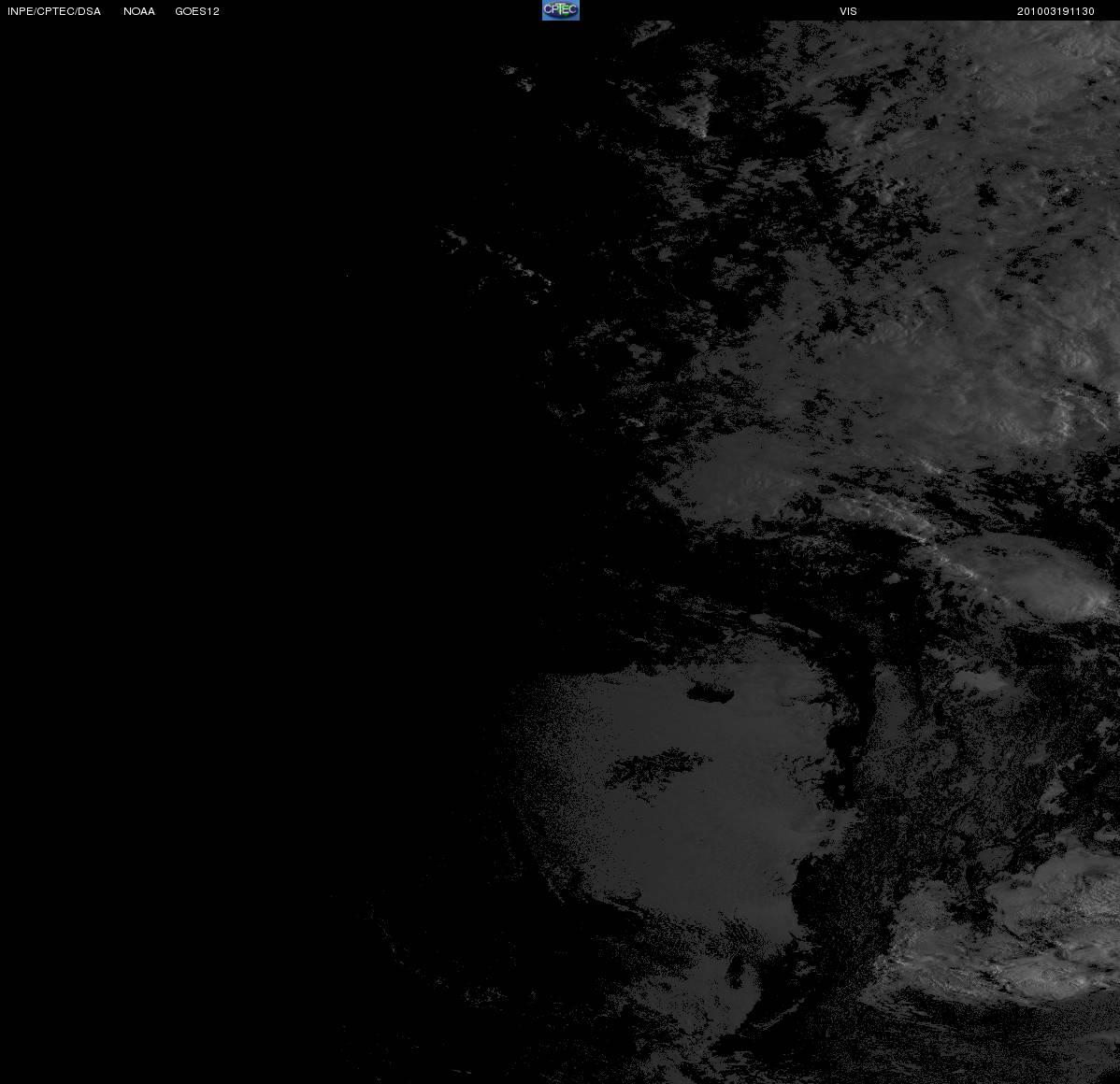Click the 201003191130 timestamp
This screenshot has width=1120, height=1084.
tap(1055, 11)
